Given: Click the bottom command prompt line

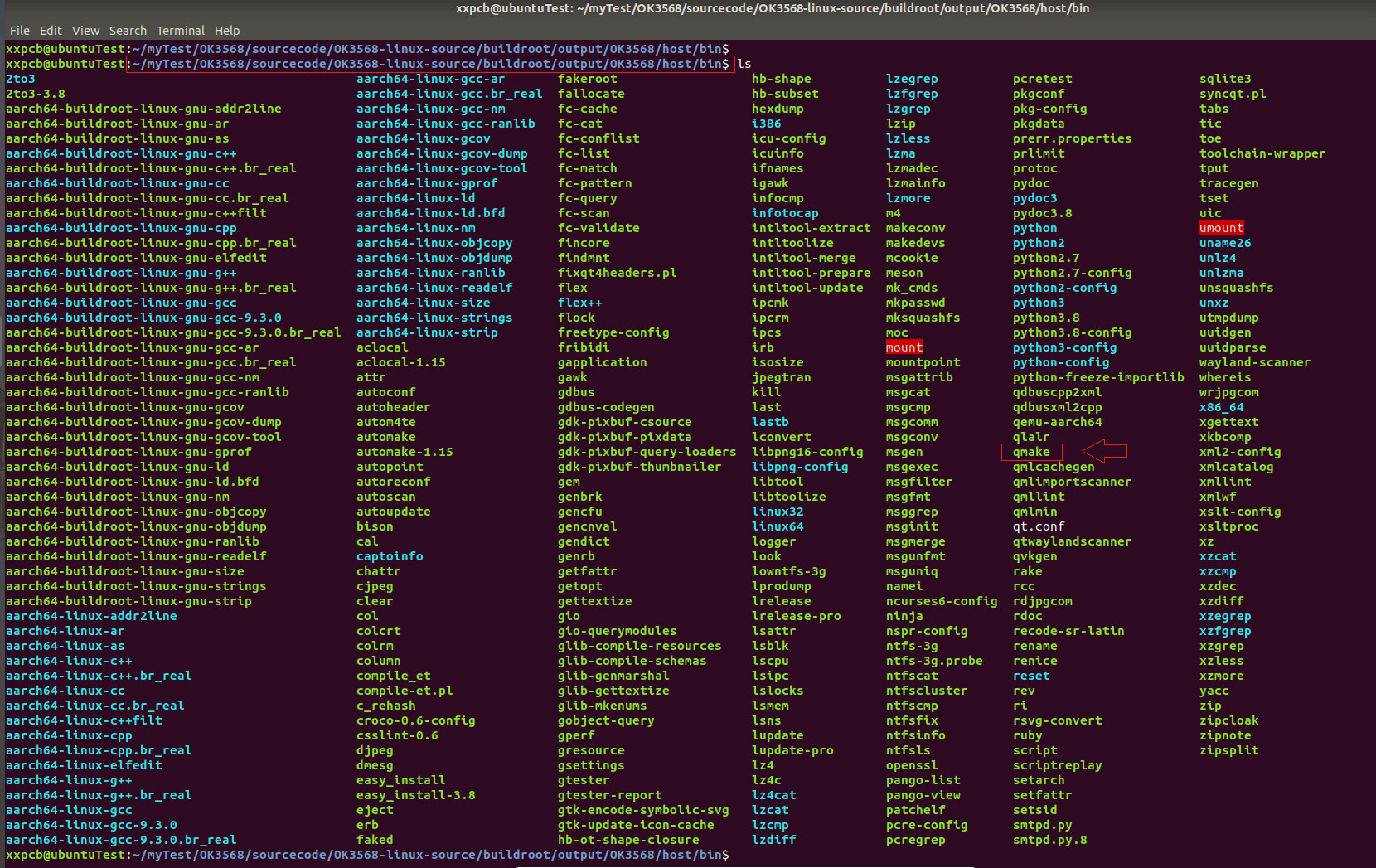Looking at the screenshot, I should pyautogui.click(x=367, y=855).
